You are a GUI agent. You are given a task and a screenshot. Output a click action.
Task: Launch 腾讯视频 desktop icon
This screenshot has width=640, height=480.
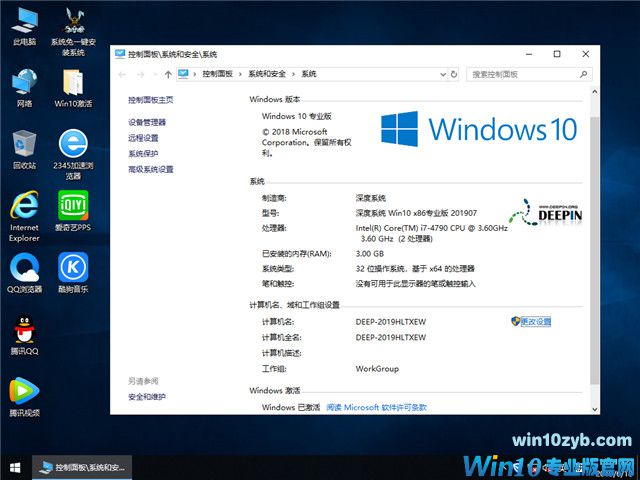pos(24,397)
